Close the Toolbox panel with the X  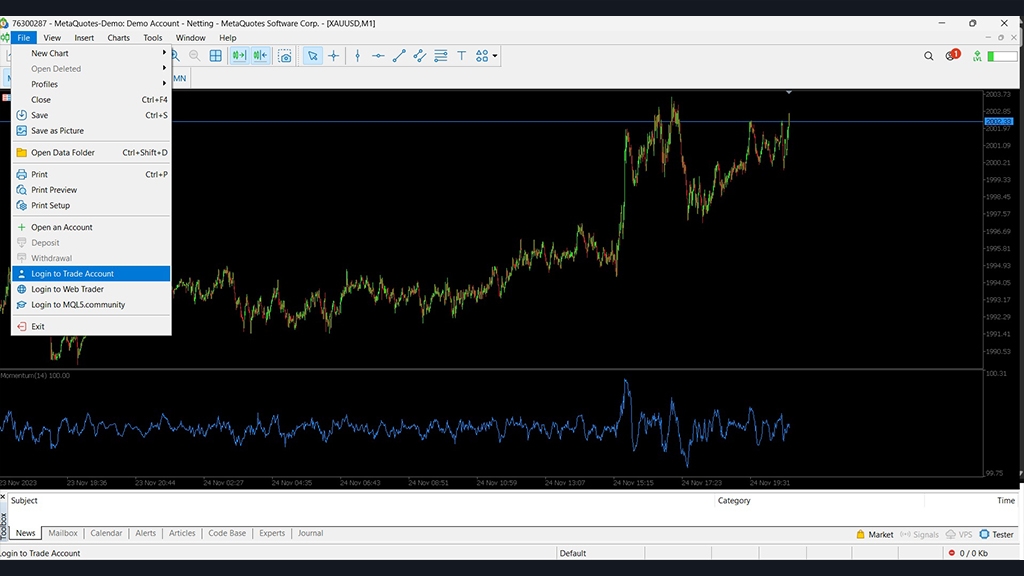click(3, 498)
